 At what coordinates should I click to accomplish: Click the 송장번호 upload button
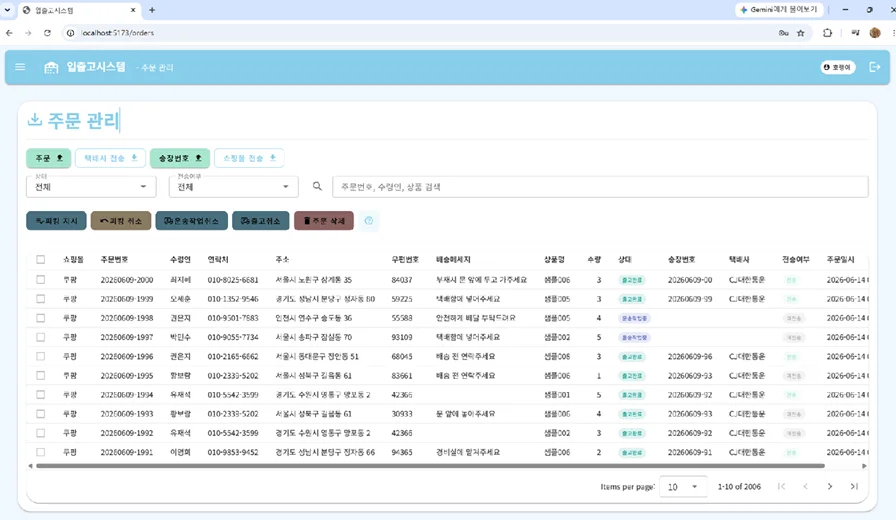[x=180, y=158]
